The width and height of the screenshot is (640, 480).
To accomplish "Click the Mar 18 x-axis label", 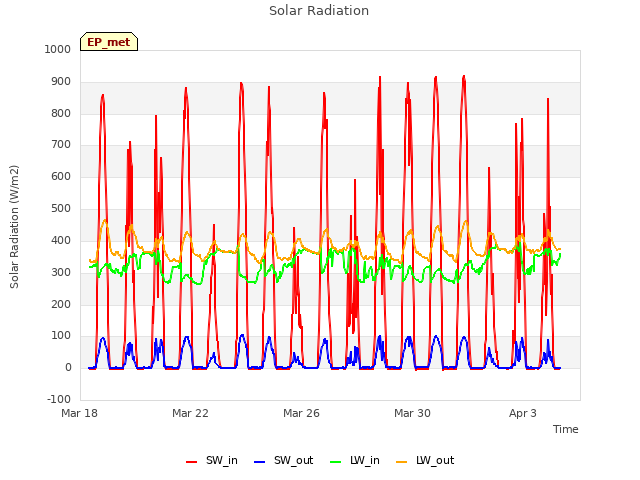I will click(80, 413).
